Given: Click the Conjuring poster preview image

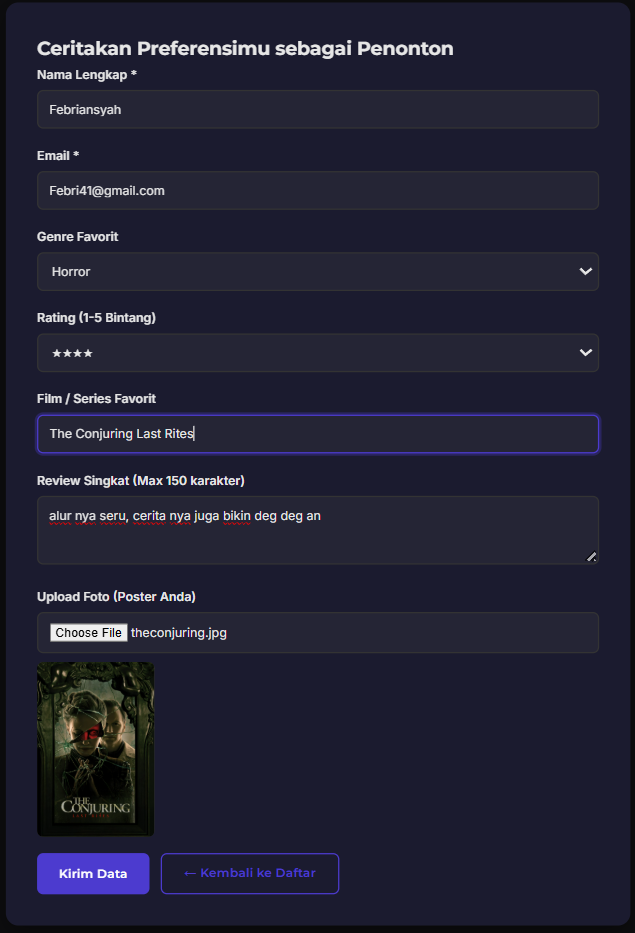Looking at the screenshot, I should point(96,748).
